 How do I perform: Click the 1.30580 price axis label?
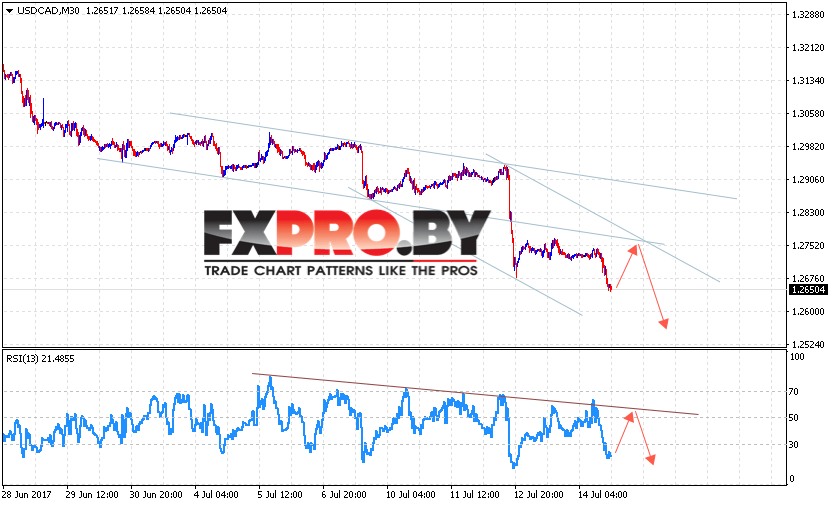pos(808,114)
